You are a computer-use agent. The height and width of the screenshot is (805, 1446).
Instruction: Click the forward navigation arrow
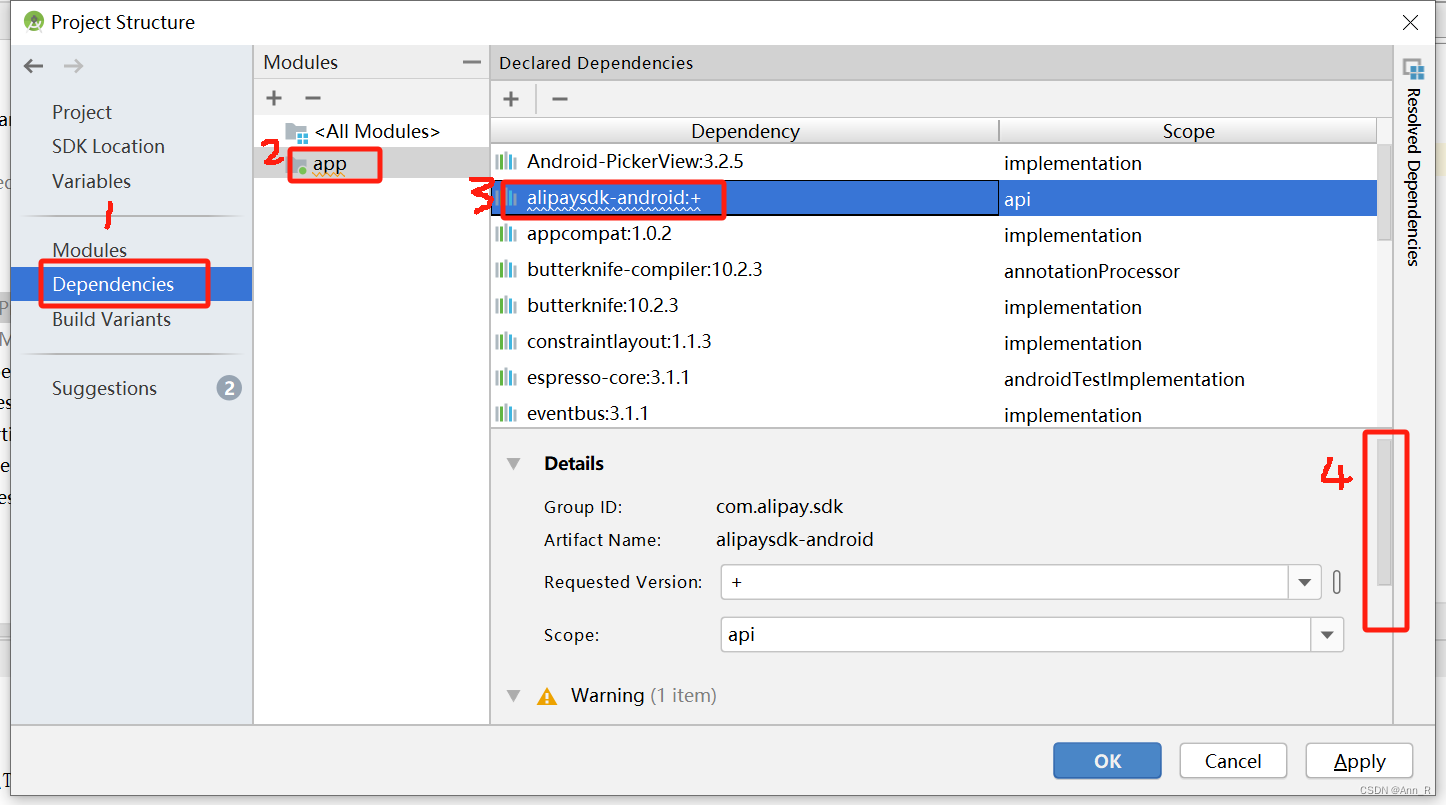pos(73,66)
